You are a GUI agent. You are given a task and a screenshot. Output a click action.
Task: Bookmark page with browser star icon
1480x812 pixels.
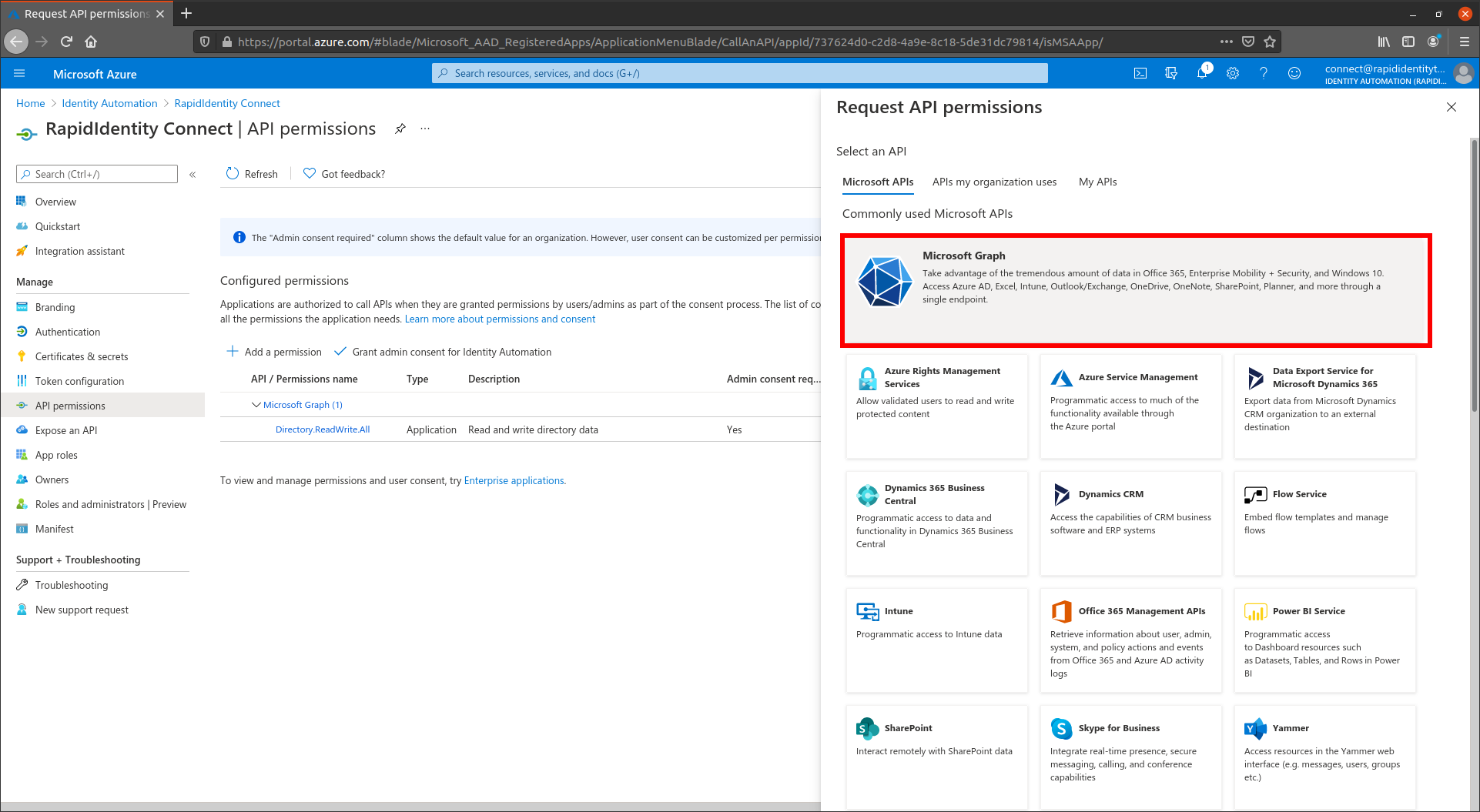point(1270,42)
